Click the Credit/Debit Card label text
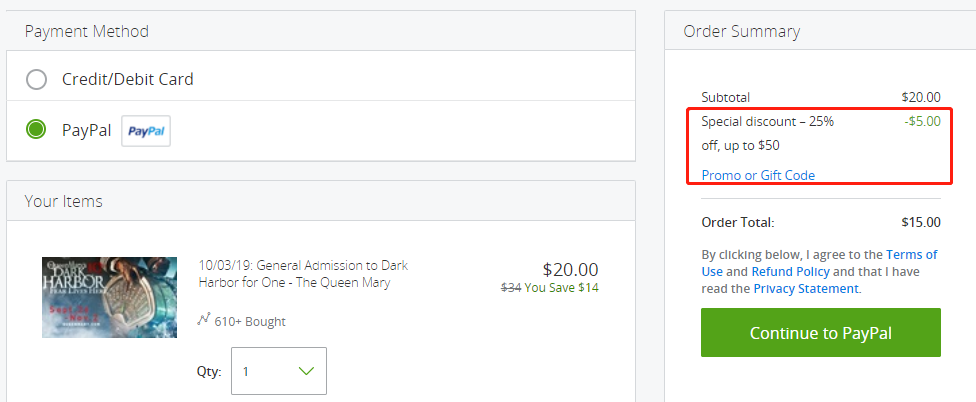Screen dimensions: 976x402 coord(128,80)
